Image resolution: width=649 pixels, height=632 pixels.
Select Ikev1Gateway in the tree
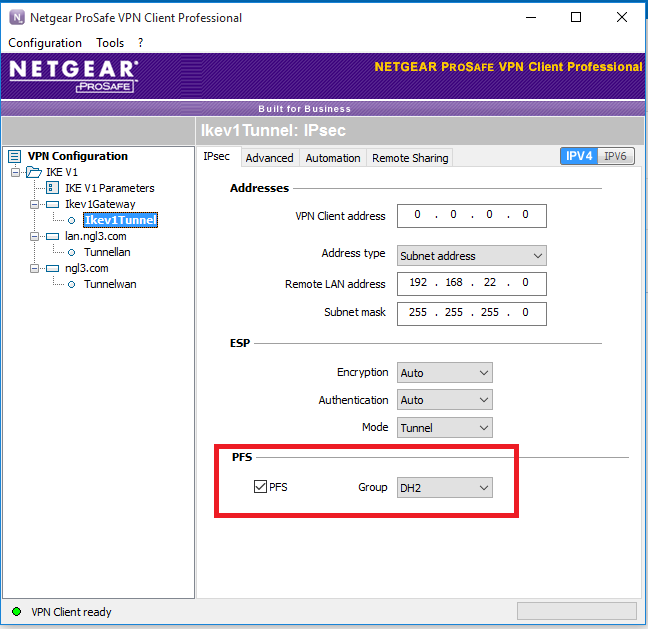100,204
